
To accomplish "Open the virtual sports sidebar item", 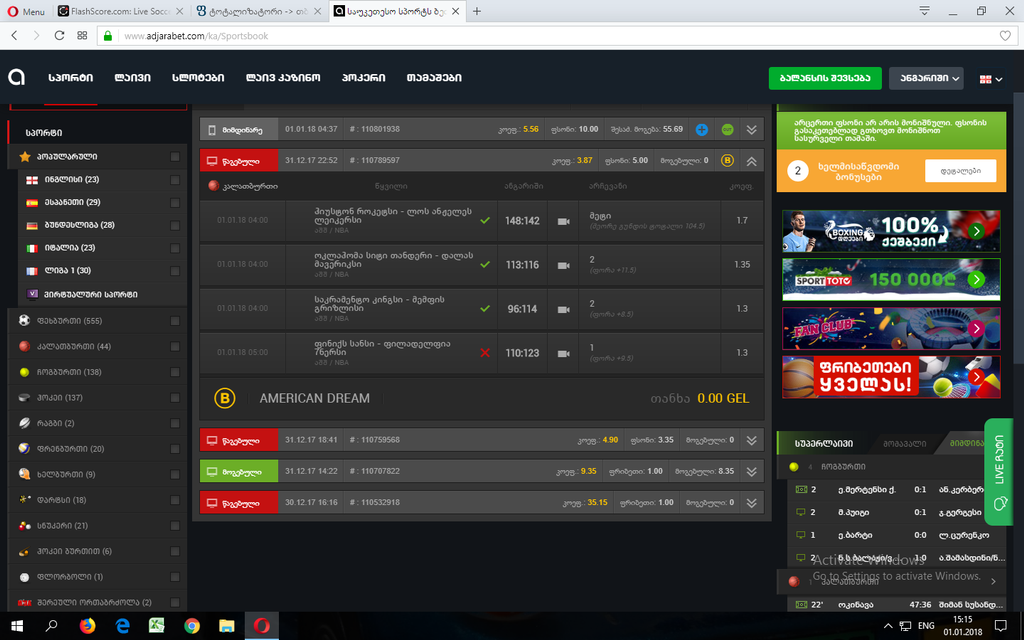I will coord(91,295).
